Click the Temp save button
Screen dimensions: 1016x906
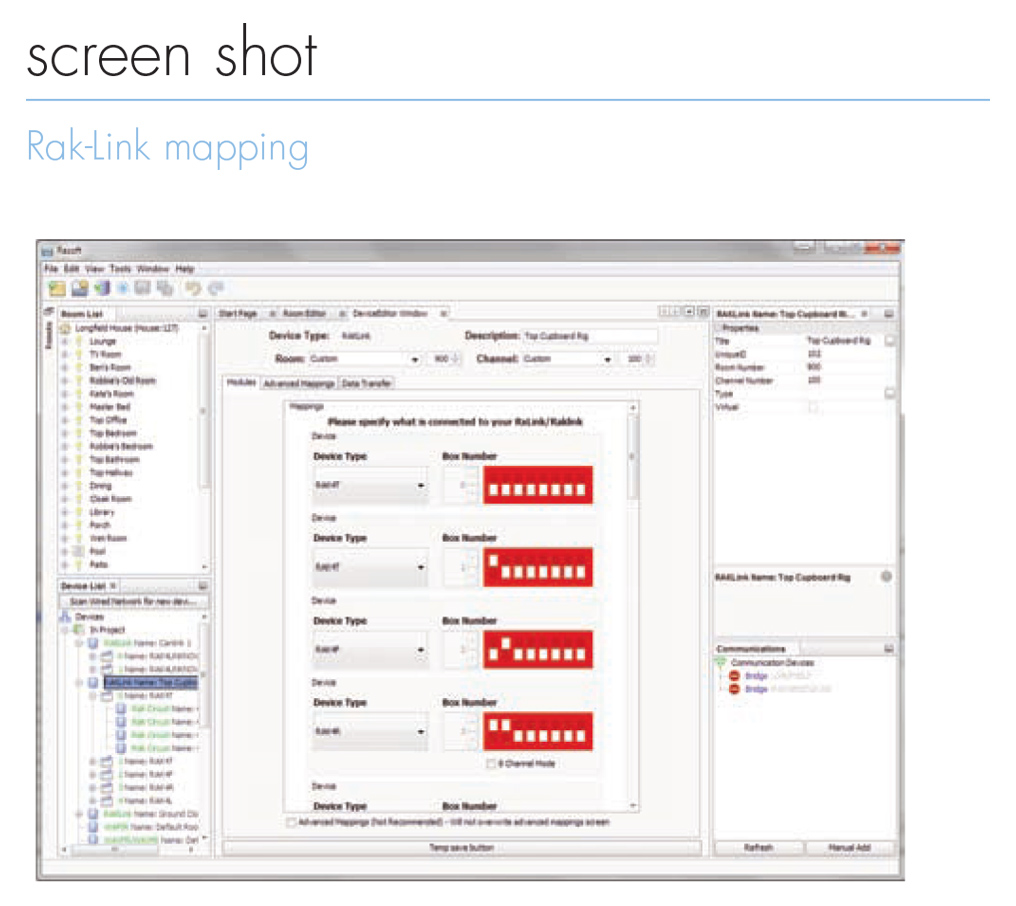pyautogui.click(x=461, y=847)
